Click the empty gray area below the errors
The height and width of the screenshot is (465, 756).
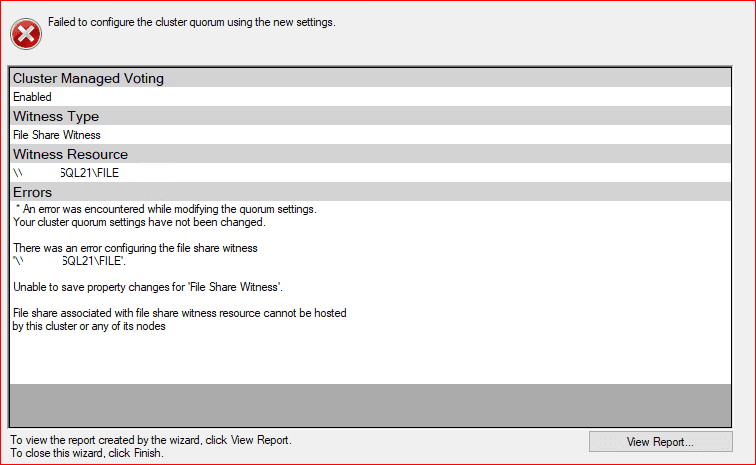tap(378, 405)
